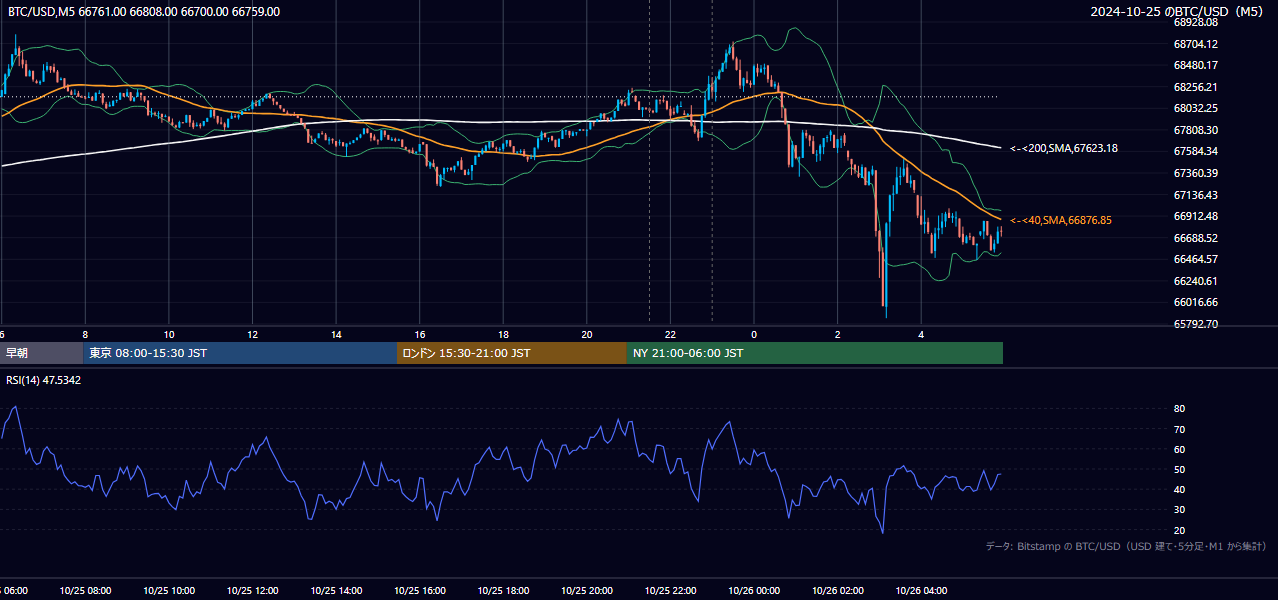The height and width of the screenshot is (600, 1278).
Task: Click the '2024-10-25 のBTC/USD (M5)' chart title
Action: 1179,12
